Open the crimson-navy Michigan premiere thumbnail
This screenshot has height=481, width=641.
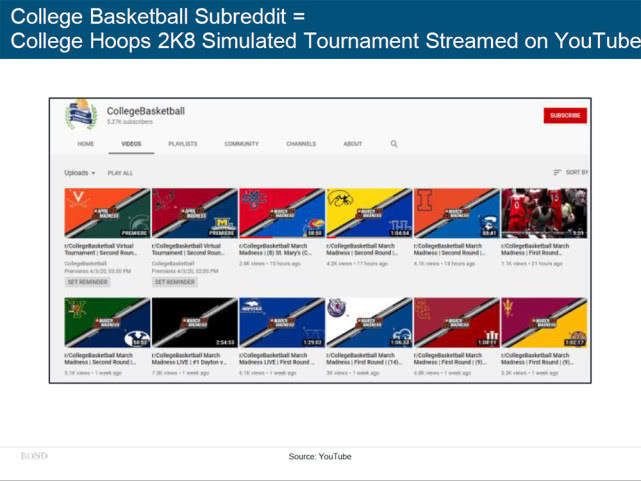pos(195,213)
